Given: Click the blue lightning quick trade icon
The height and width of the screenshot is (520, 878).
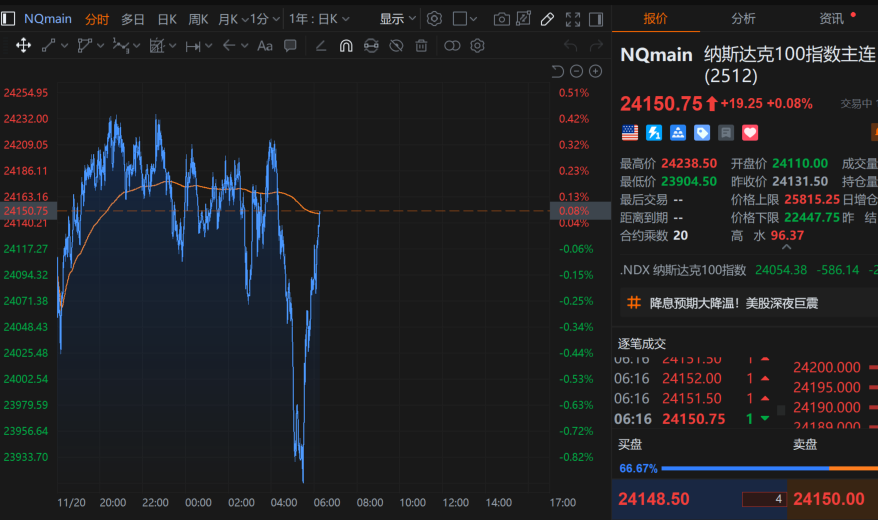Looking at the screenshot, I should coord(653,133).
